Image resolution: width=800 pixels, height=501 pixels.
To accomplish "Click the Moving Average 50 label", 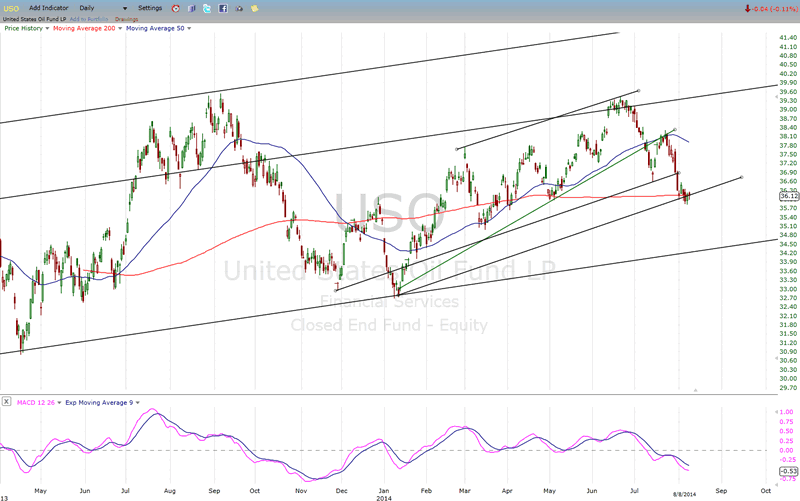I will click(x=155, y=29).
